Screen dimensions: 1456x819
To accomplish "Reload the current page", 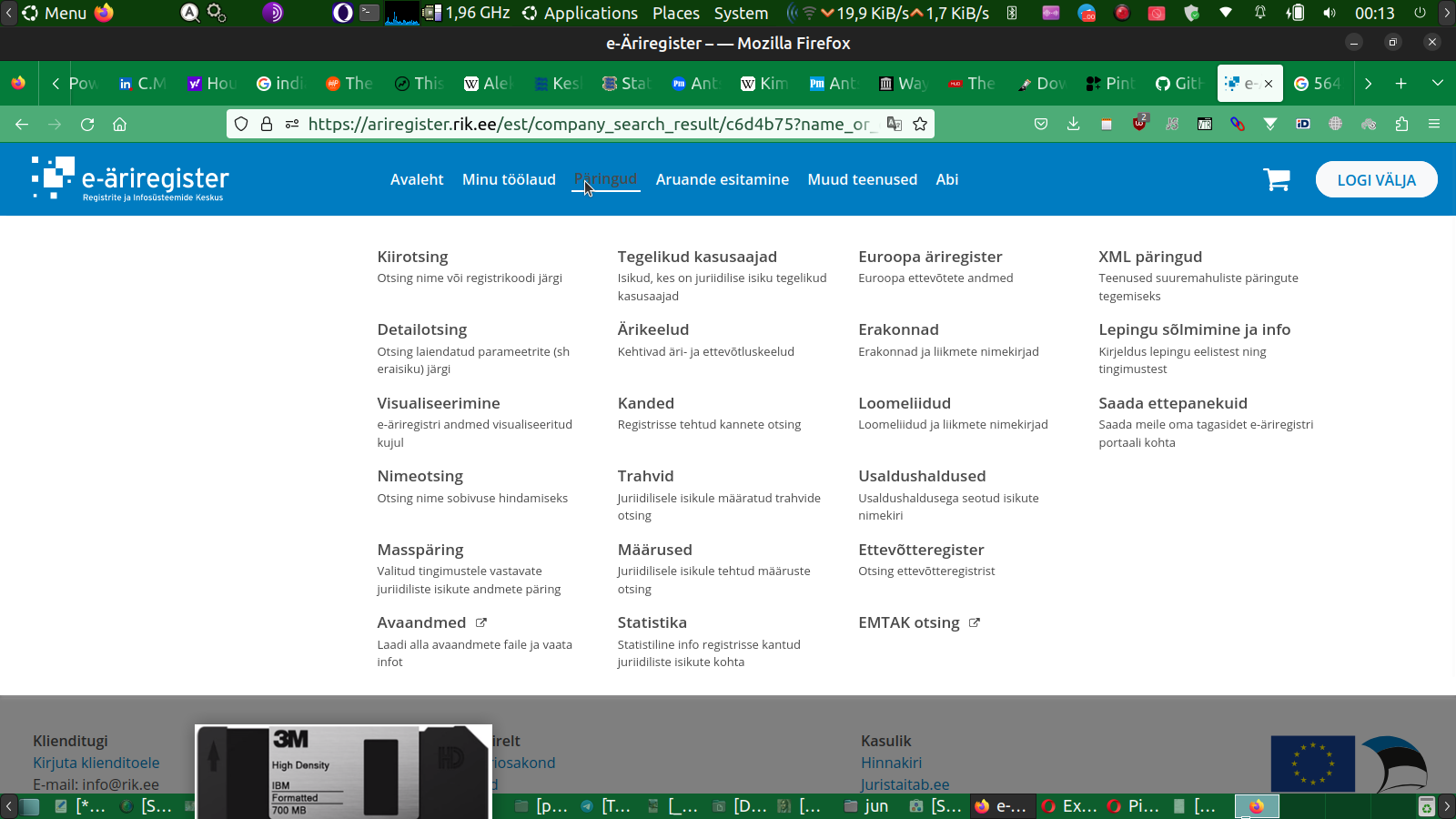I will 87,125.
